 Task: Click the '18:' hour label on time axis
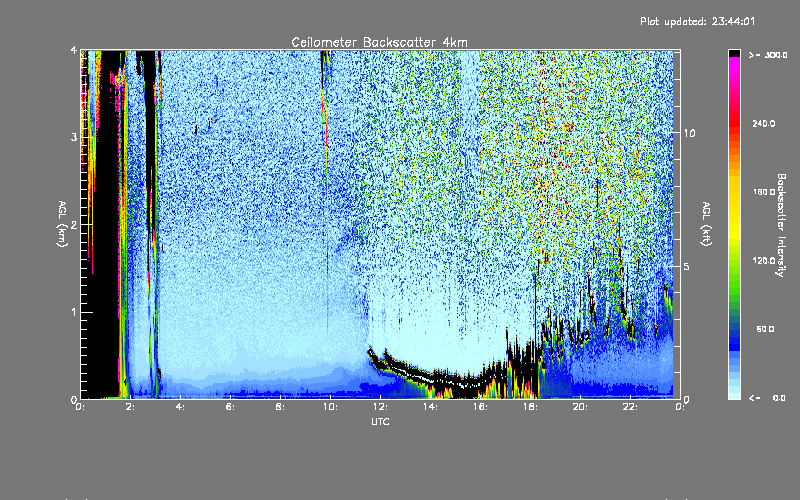(x=530, y=407)
